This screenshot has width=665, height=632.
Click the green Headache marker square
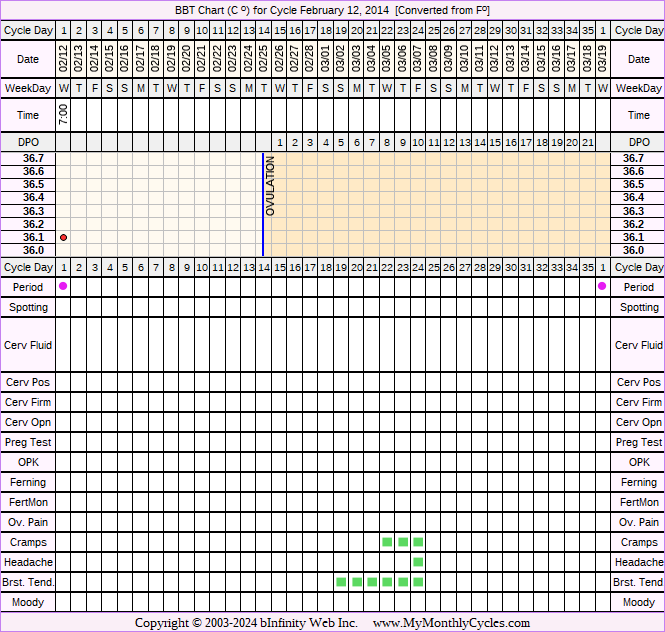(418, 562)
